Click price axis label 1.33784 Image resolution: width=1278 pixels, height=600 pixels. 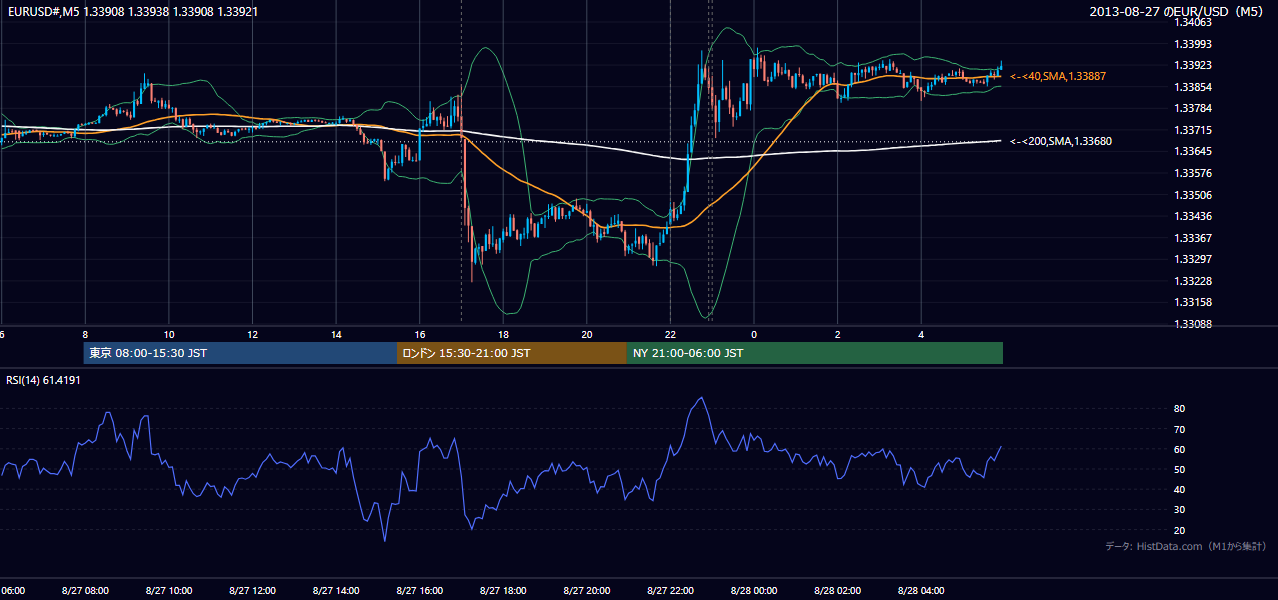[x=1193, y=108]
